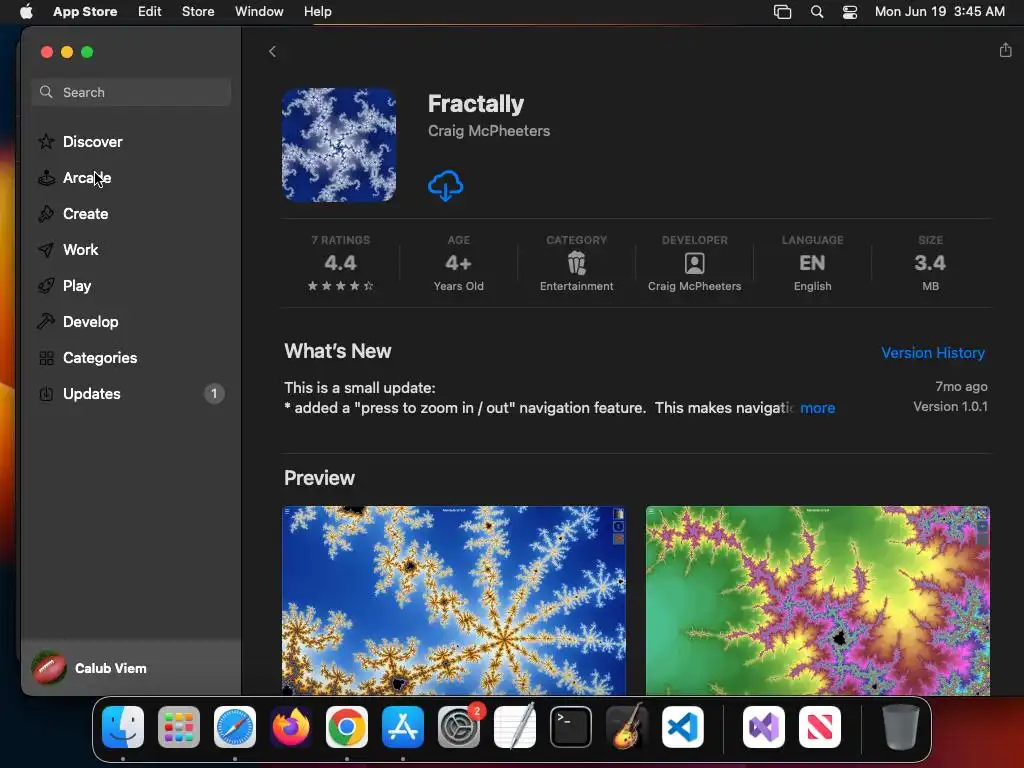The width and height of the screenshot is (1024, 768).
Task: Open Finder from the Dock
Action: coord(123,727)
